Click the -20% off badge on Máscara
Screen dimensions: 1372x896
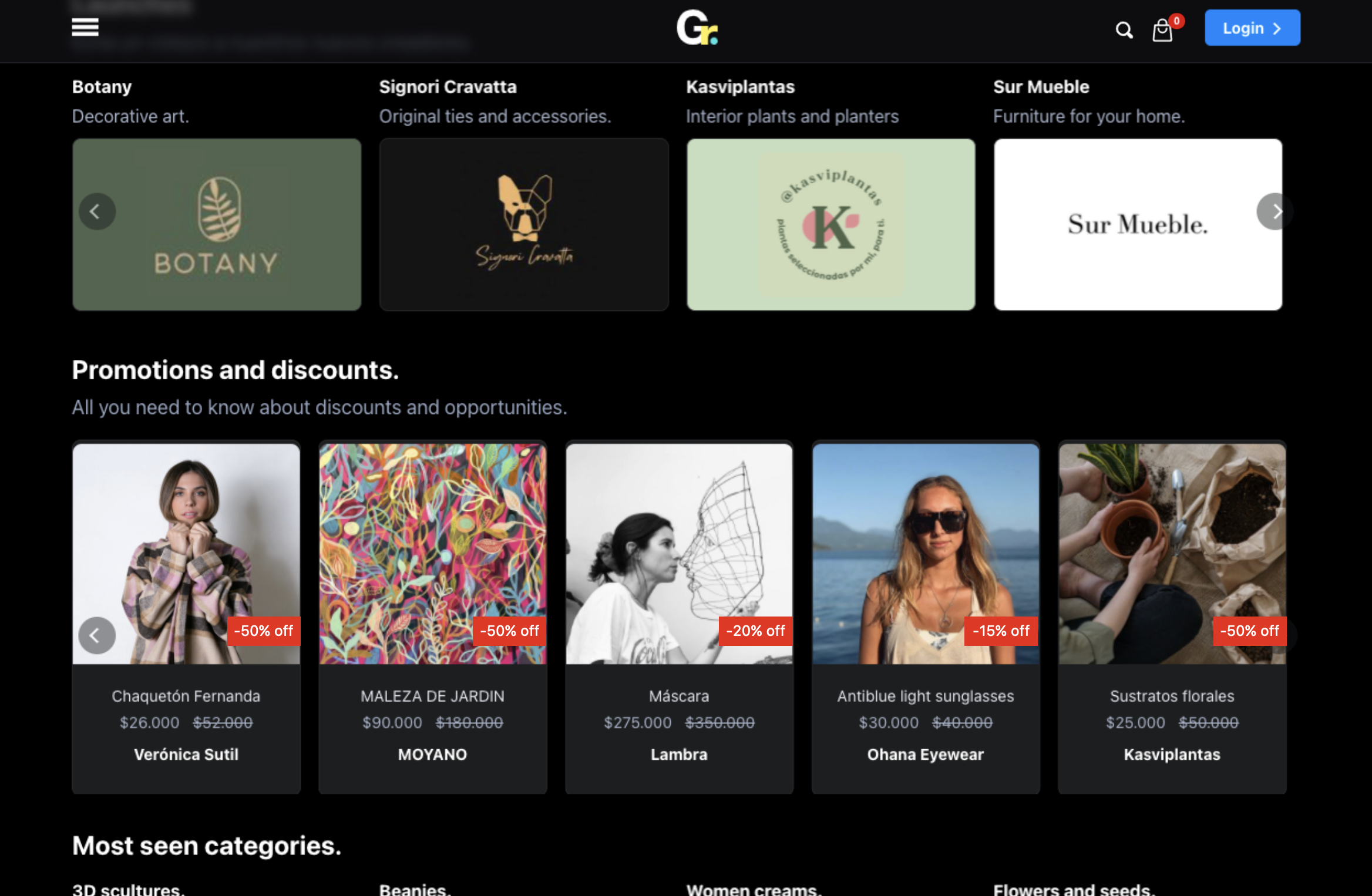(756, 631)
